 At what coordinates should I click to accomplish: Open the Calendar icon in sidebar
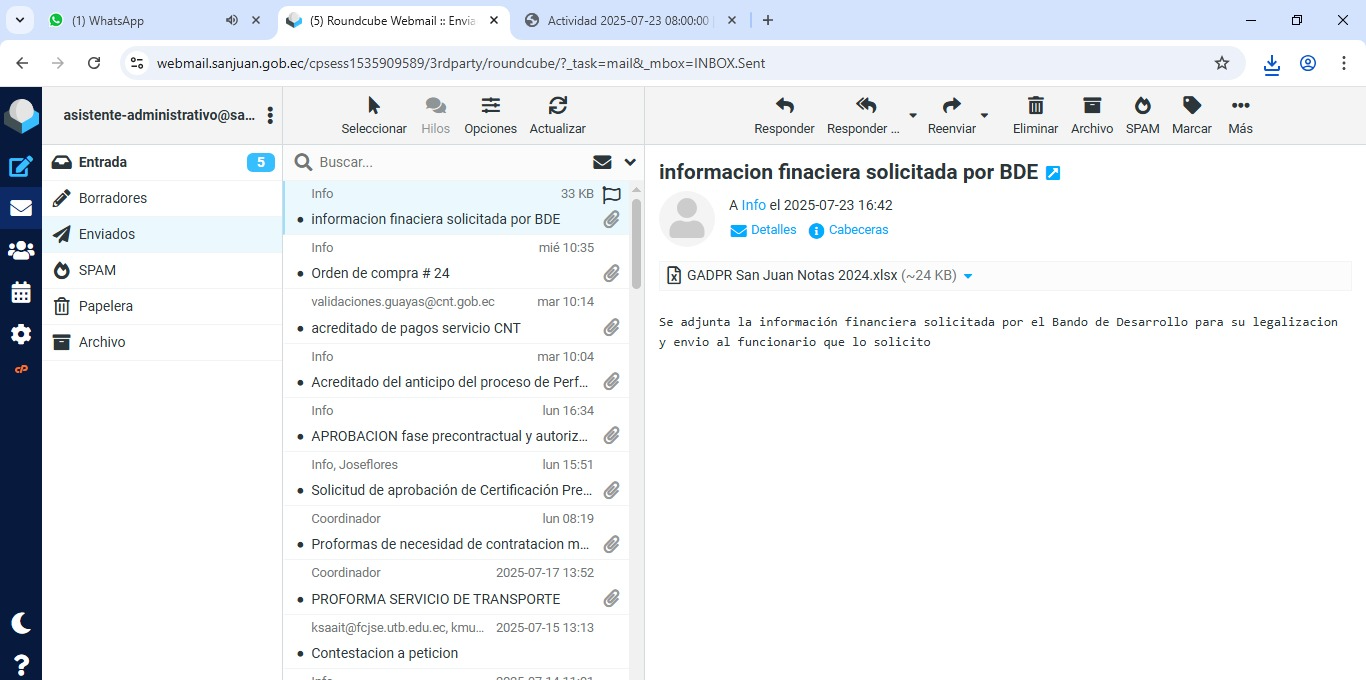click(21, 293)
